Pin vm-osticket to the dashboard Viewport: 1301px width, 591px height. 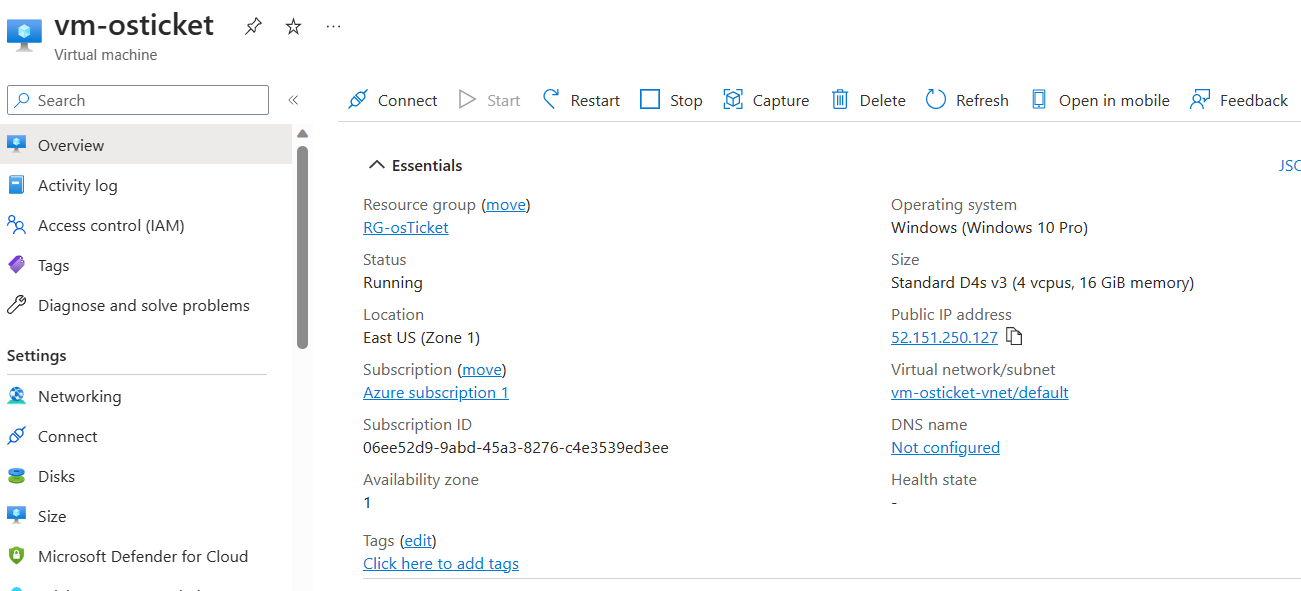pos(252,26)
